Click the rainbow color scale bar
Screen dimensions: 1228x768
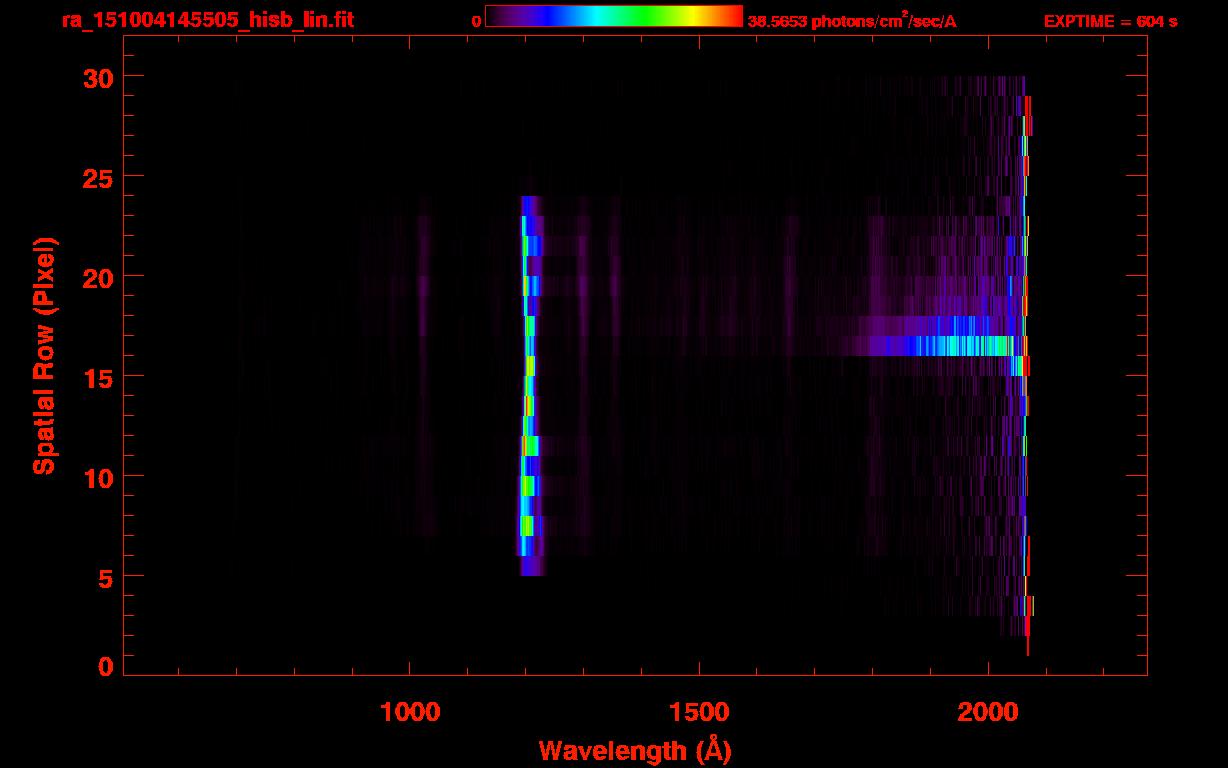tap(614, 17)
